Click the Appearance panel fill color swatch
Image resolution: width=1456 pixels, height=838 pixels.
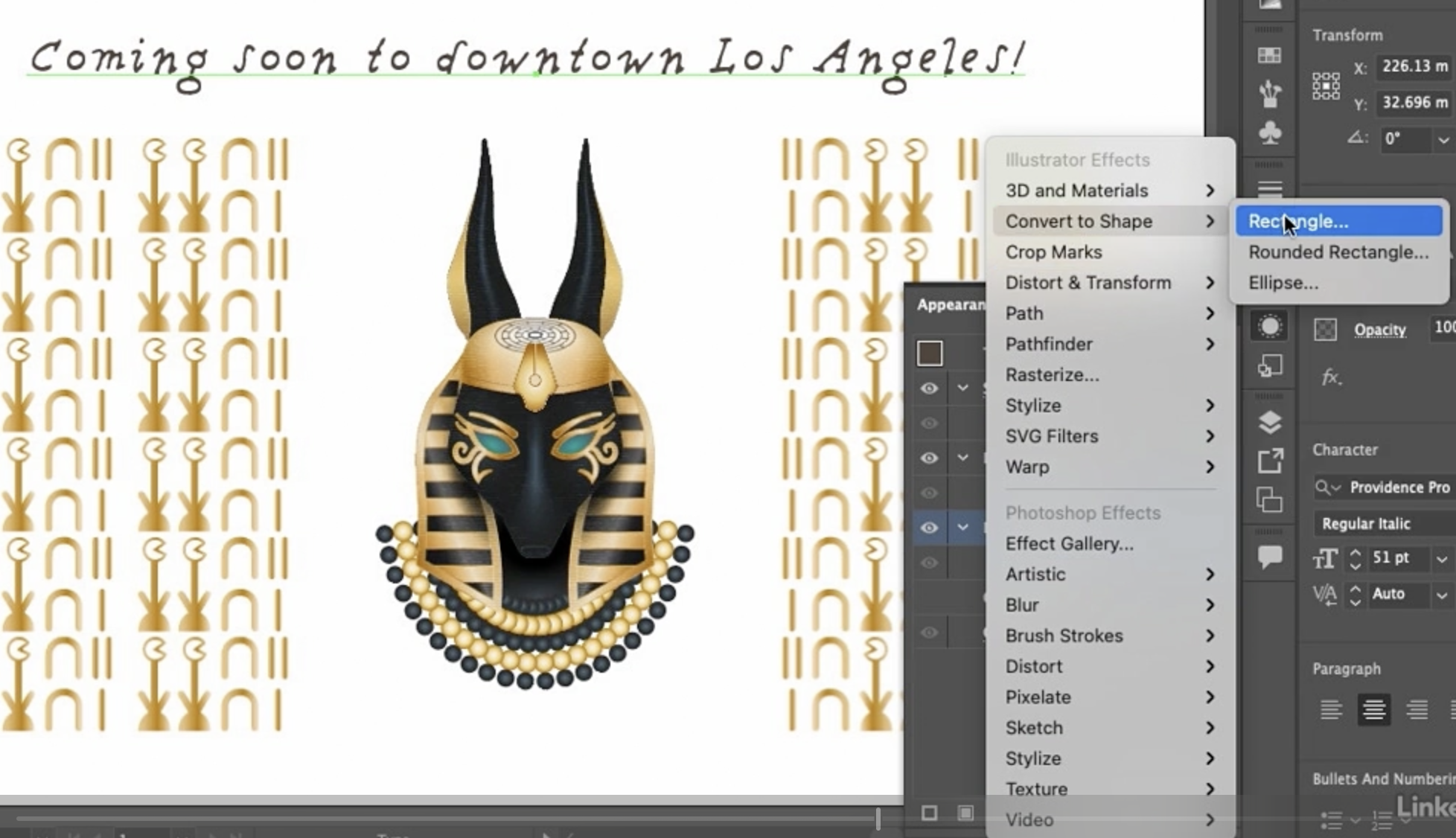pos(930,353)
